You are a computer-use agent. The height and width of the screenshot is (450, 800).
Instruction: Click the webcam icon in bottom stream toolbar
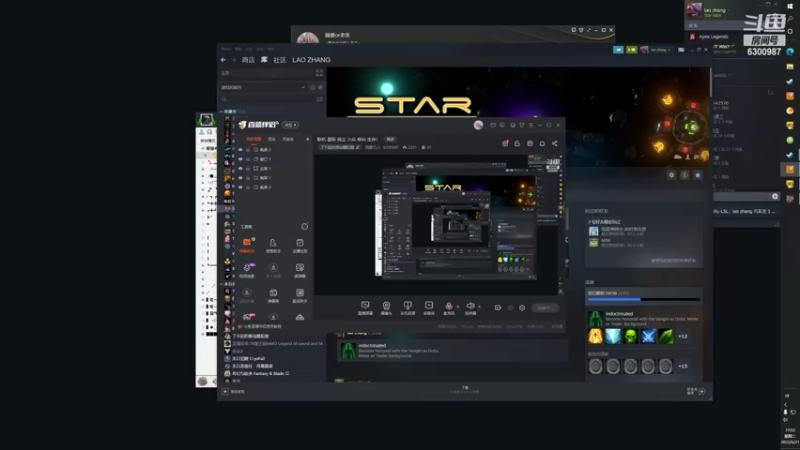(386, 308)
